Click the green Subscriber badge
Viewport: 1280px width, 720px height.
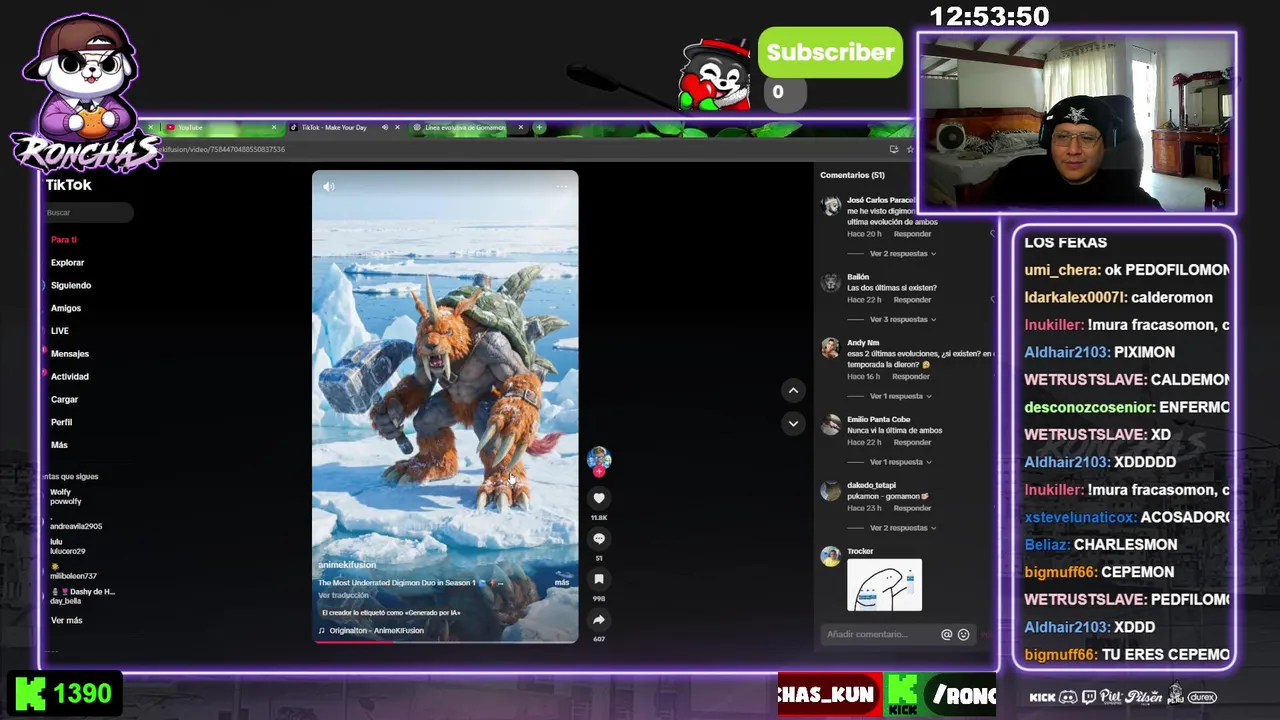pyautogui.click(x=830, y=53)
